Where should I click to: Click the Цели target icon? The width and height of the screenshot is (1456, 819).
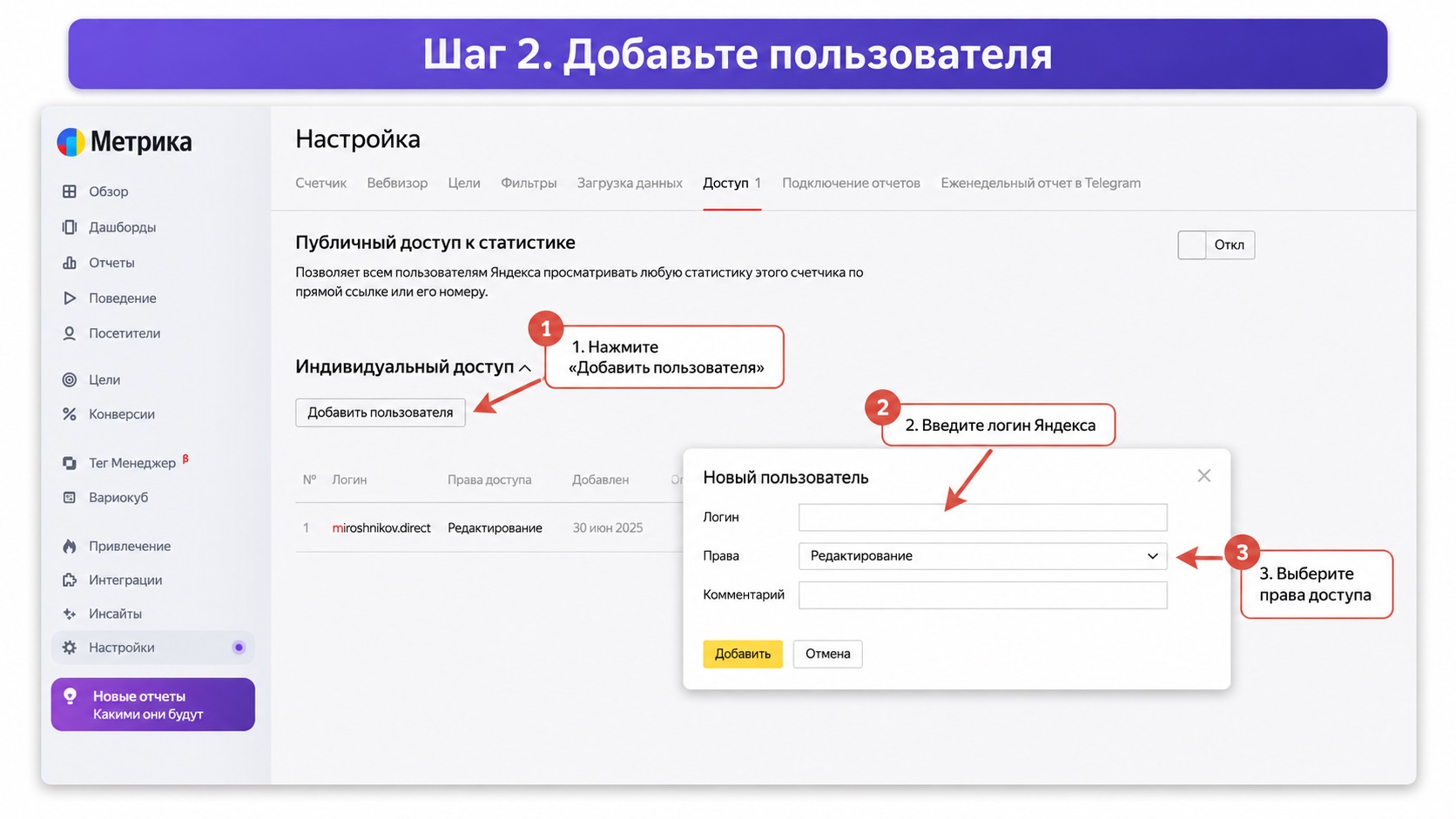(x=70, y=379)
